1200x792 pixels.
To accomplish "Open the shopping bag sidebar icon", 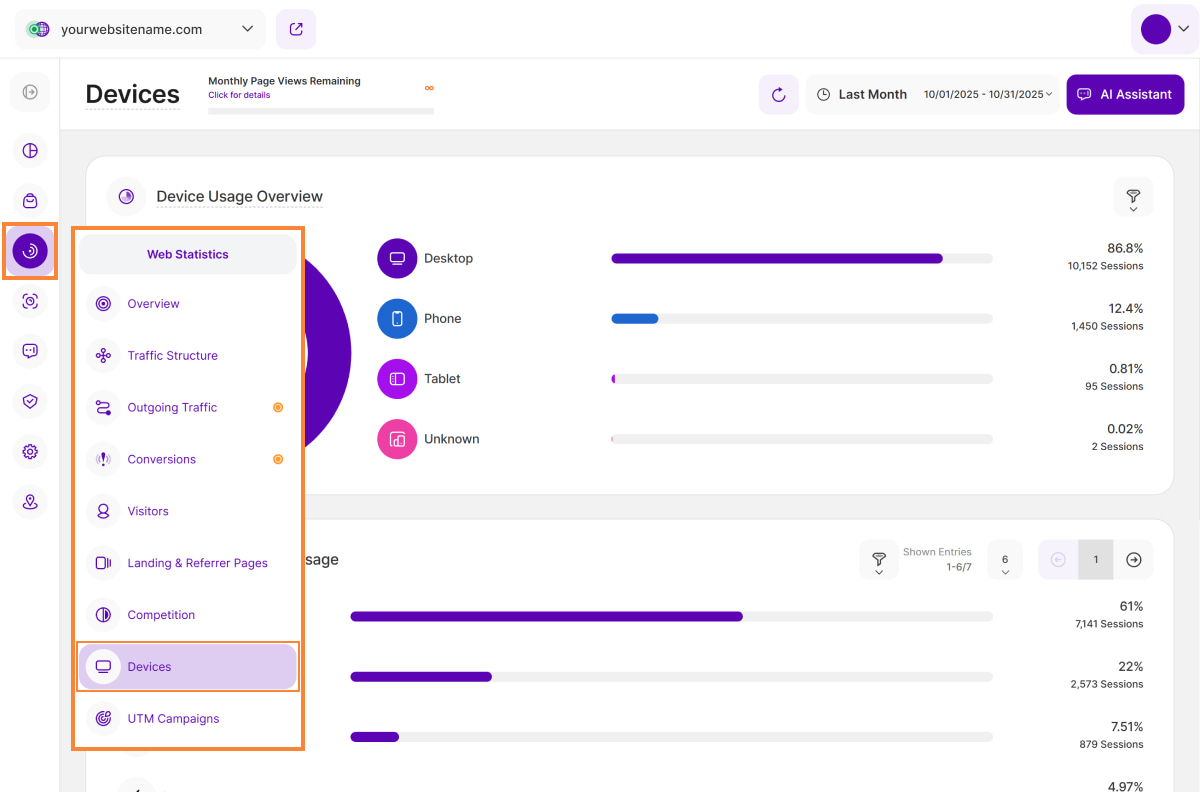I will pyautogui.click(x=30, y=201).
